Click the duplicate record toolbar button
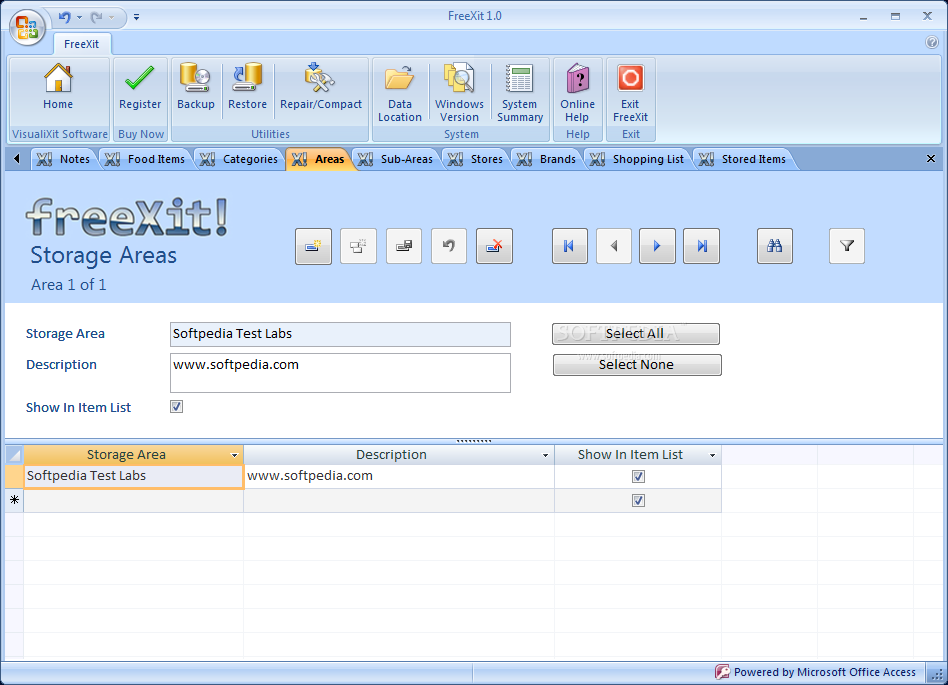 [358, 246]
